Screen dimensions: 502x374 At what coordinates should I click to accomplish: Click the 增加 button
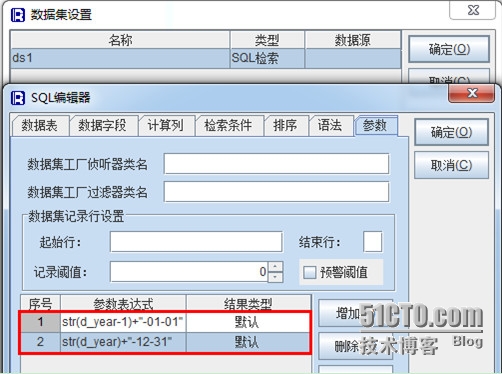355,314
